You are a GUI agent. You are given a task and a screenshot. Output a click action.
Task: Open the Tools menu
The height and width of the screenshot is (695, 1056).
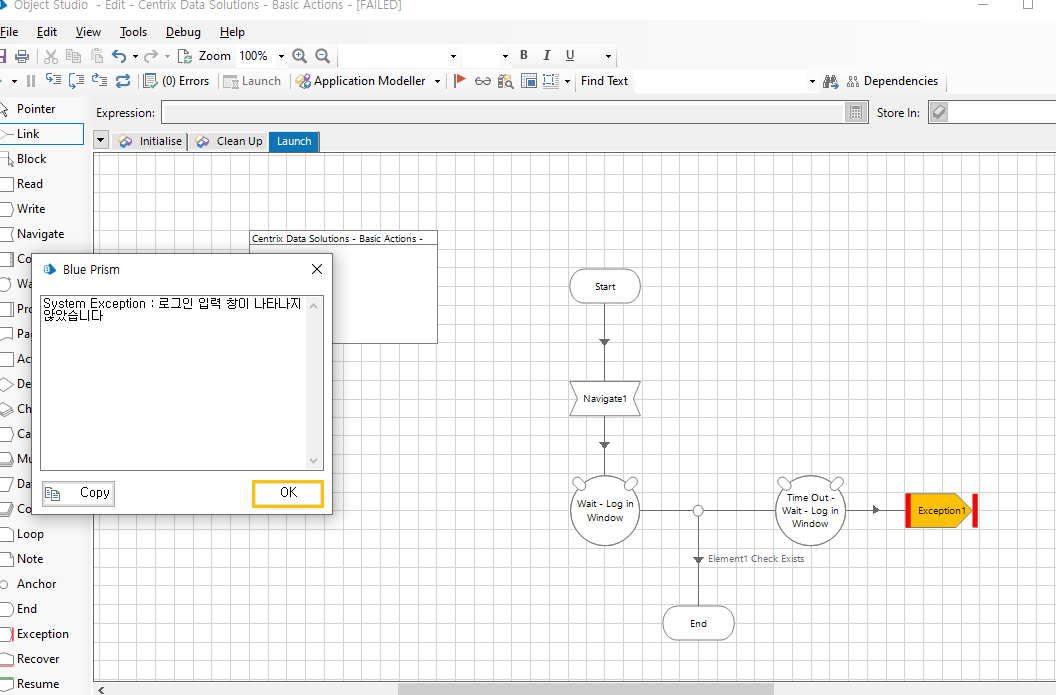133,32
